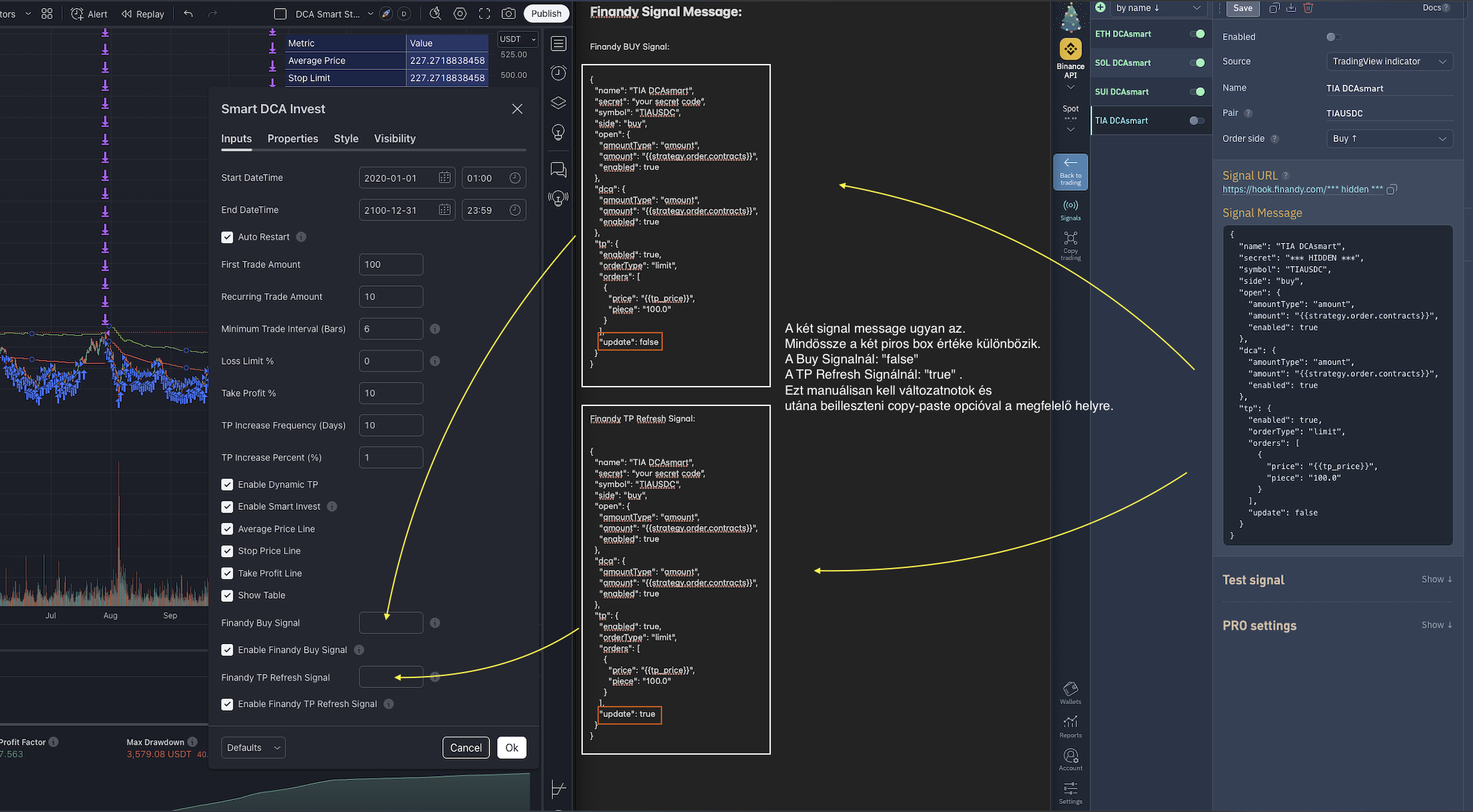Toggle the TIA DCAsmart signal switch

coord(1197,121)
